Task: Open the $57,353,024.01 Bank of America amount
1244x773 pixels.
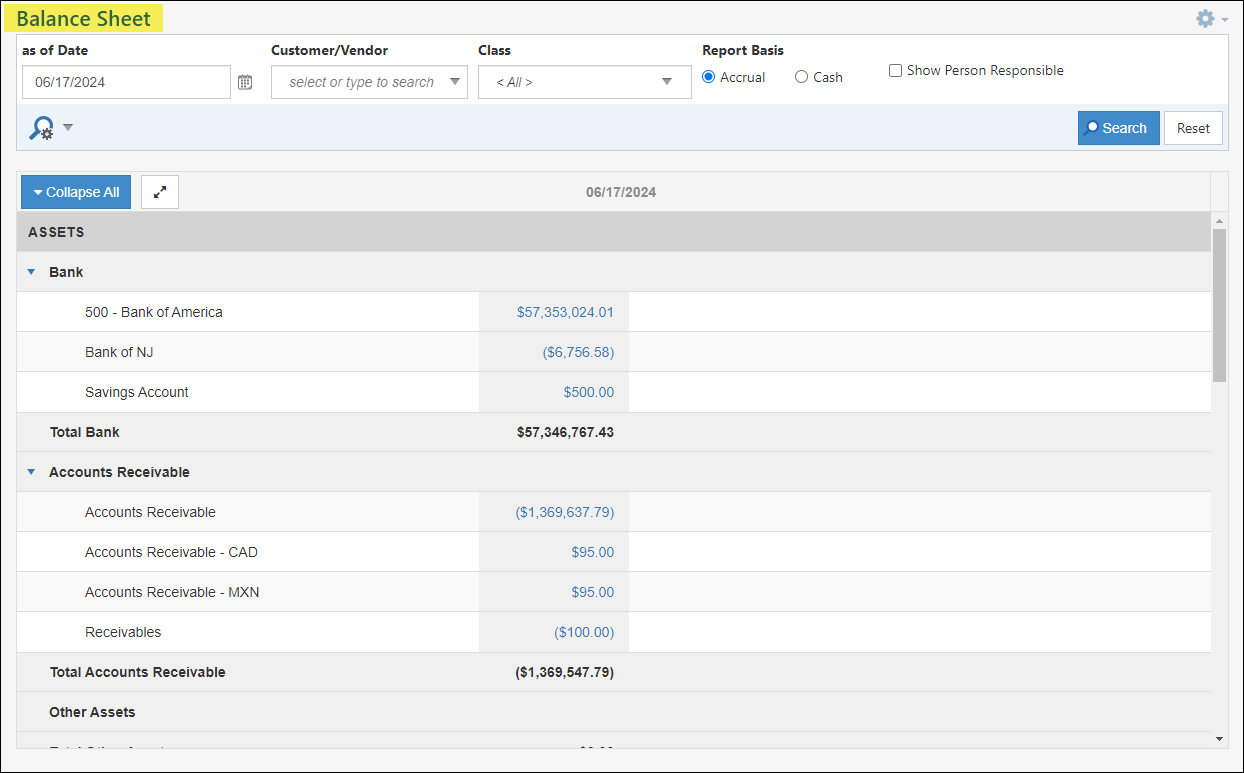Action: pyautogui.click(x=565, y=312)
